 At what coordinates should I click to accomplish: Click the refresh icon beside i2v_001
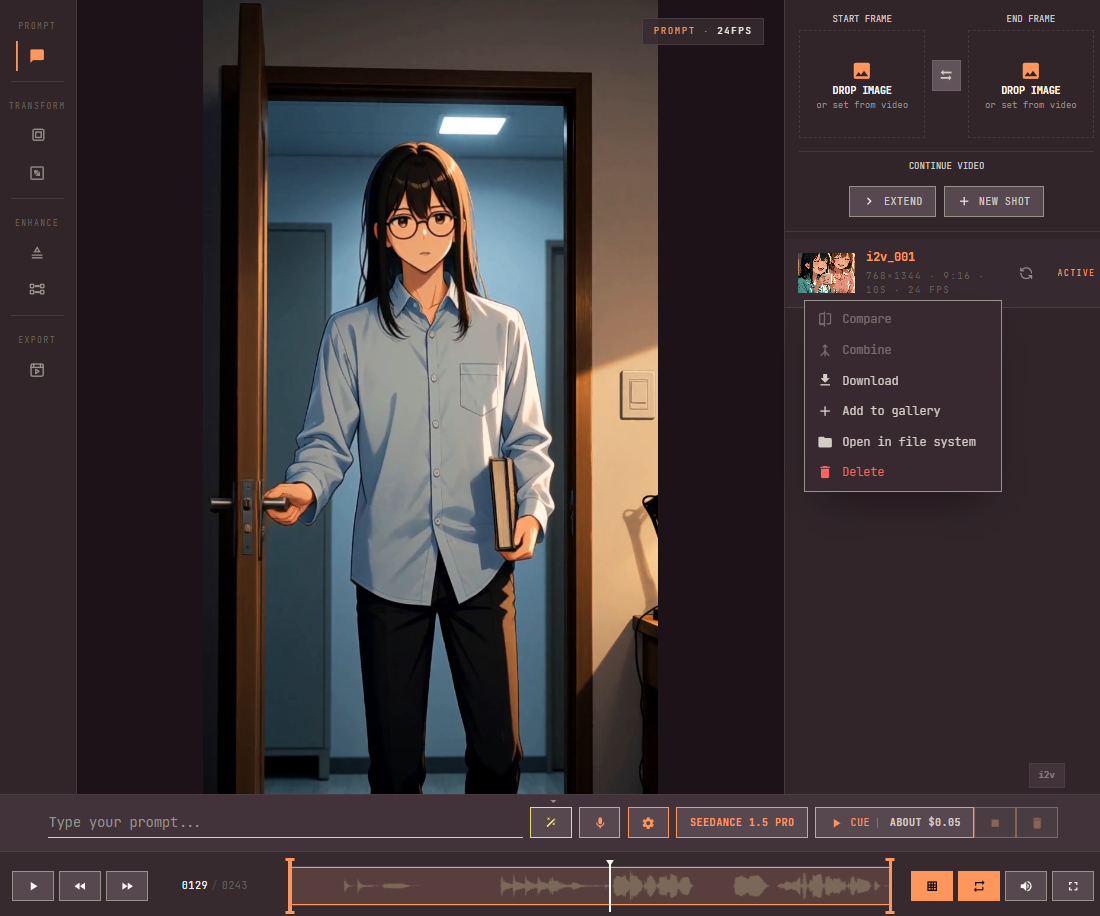click(x=1026, y=273)
